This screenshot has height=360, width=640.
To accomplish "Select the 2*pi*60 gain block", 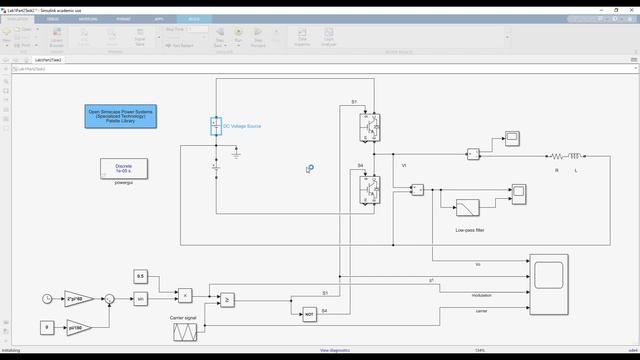I will tap(79, 299).
